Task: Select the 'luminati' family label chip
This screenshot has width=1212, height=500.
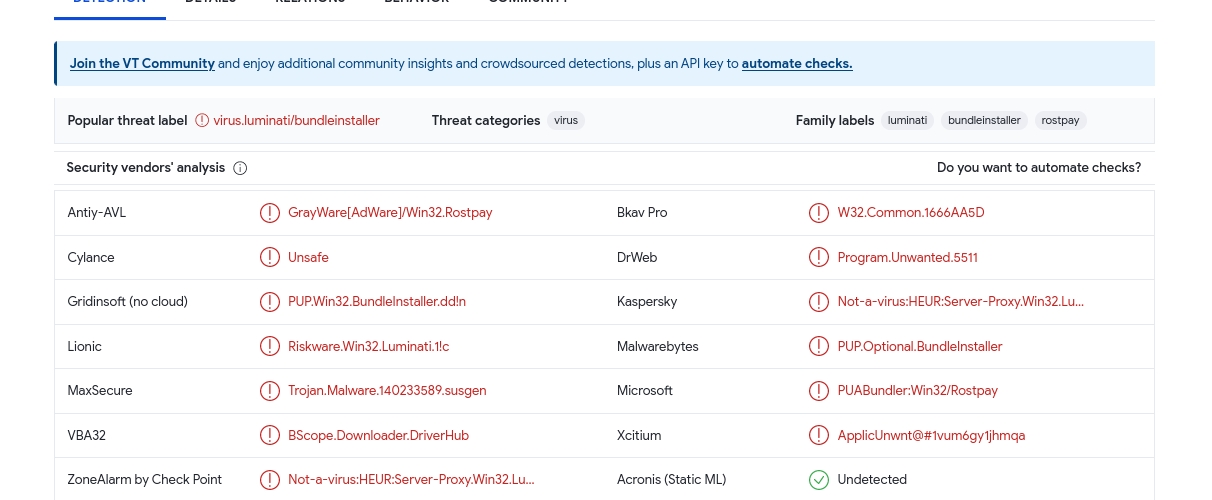Action: pos(907,120)
